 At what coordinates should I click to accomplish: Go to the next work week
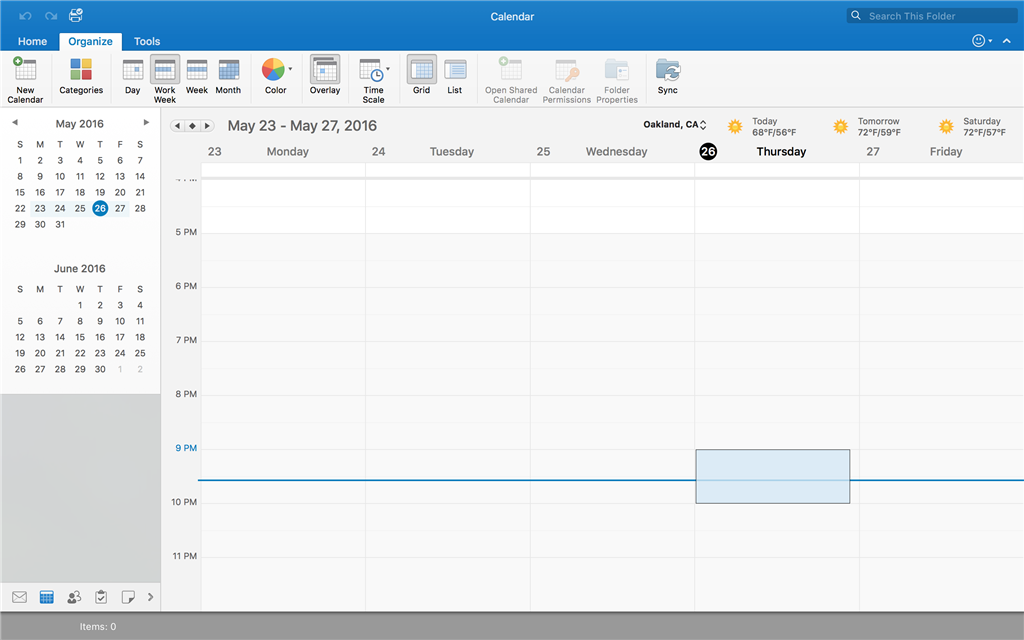pos(208,125)
